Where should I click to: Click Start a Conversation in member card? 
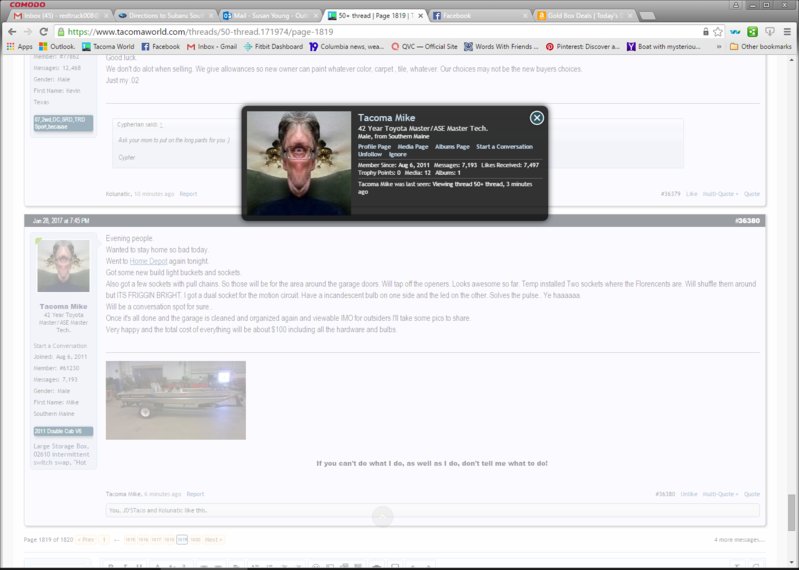pos(504,147)
